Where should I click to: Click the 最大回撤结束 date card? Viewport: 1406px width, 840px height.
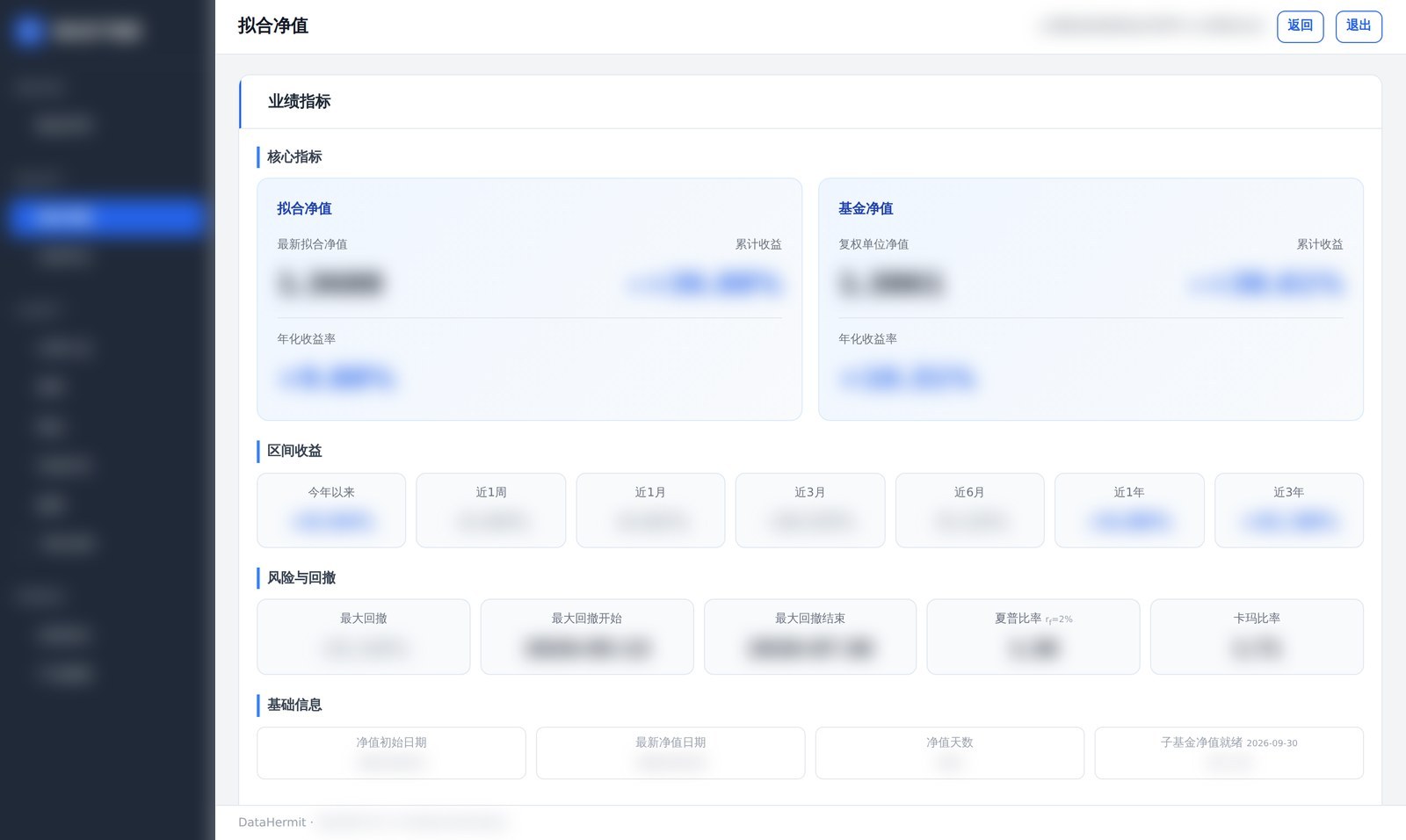[x=810, y=637]
